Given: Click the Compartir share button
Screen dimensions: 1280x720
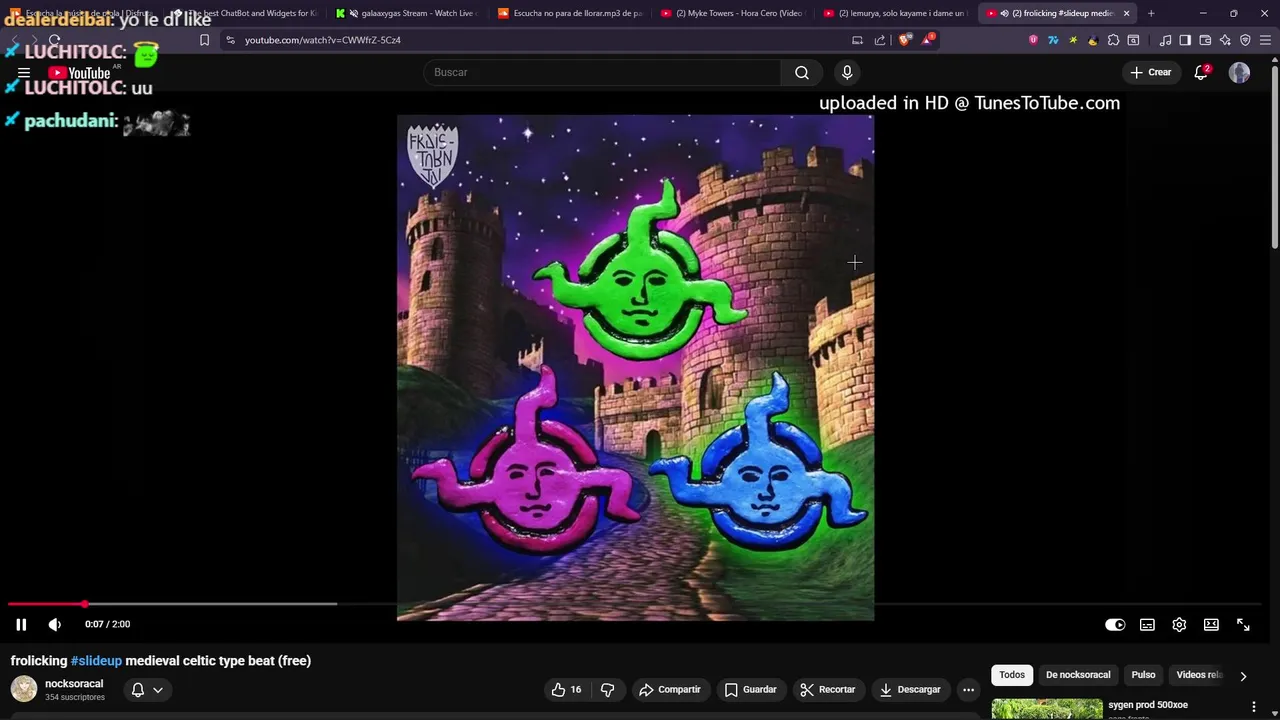Looking at the screenshot, I should click(x=669, y=689).
